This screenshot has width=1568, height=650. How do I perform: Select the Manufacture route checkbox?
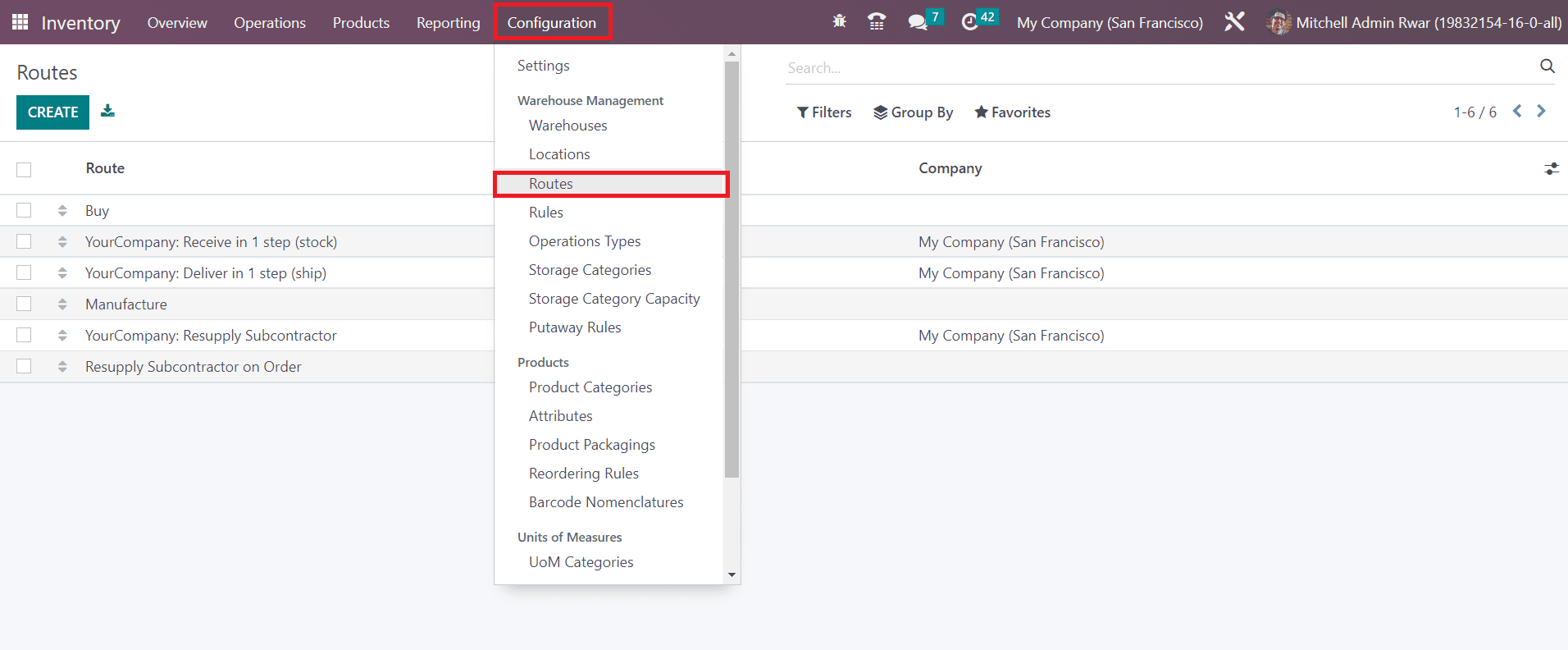click(24, 304)
